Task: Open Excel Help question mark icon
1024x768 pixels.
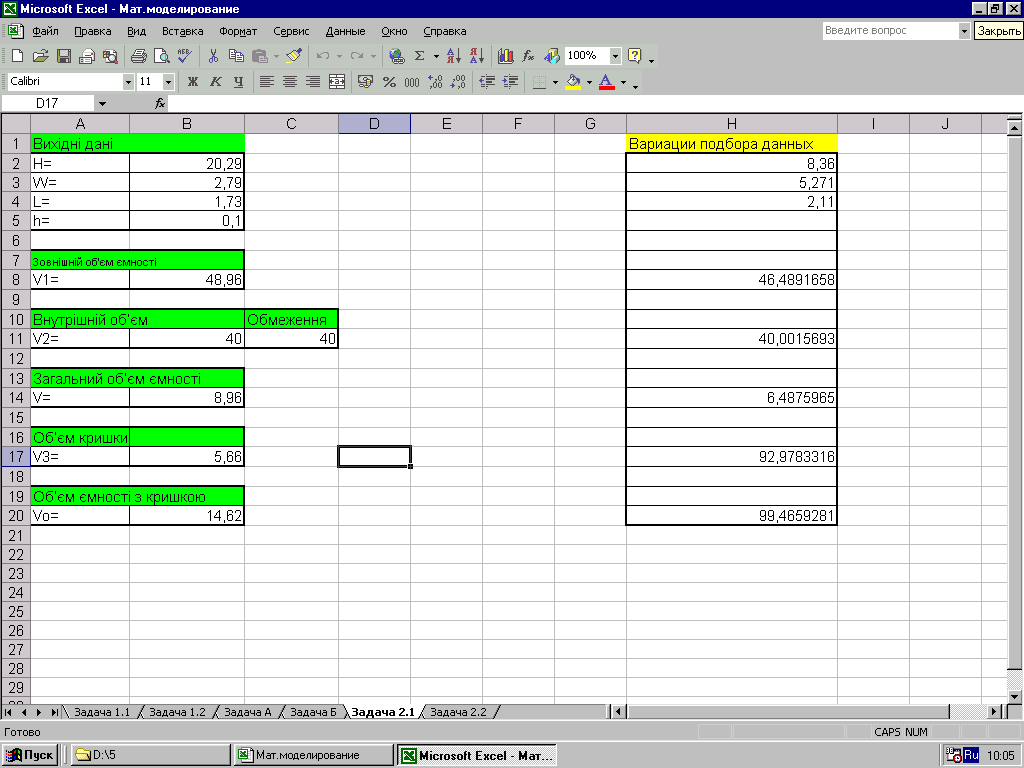Action: pos(634,56)
